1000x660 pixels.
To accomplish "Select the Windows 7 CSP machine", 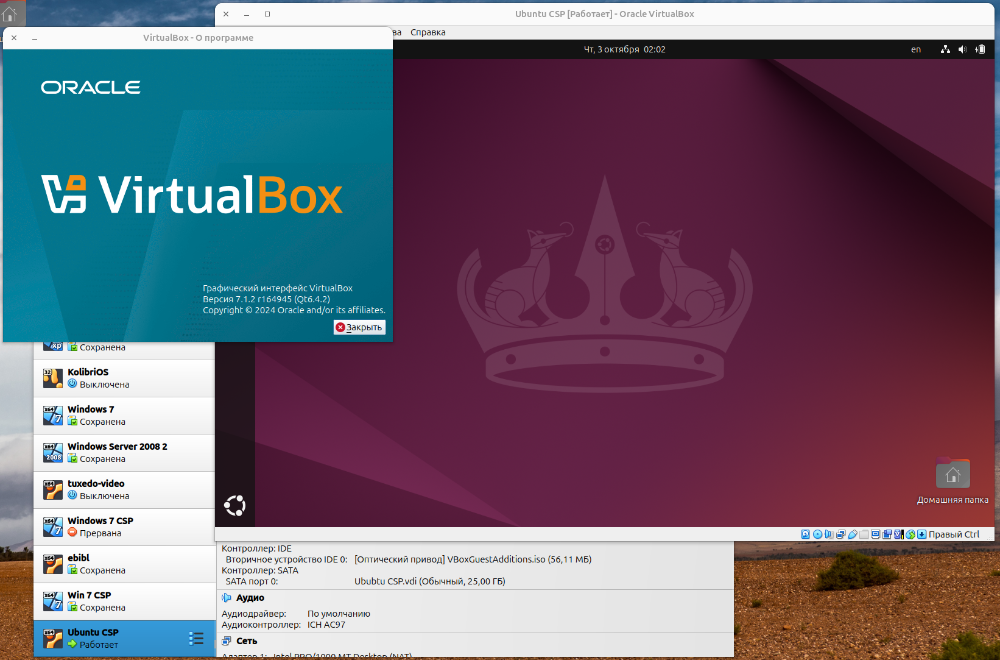I will pyautogui.click(x=124, y=526).
